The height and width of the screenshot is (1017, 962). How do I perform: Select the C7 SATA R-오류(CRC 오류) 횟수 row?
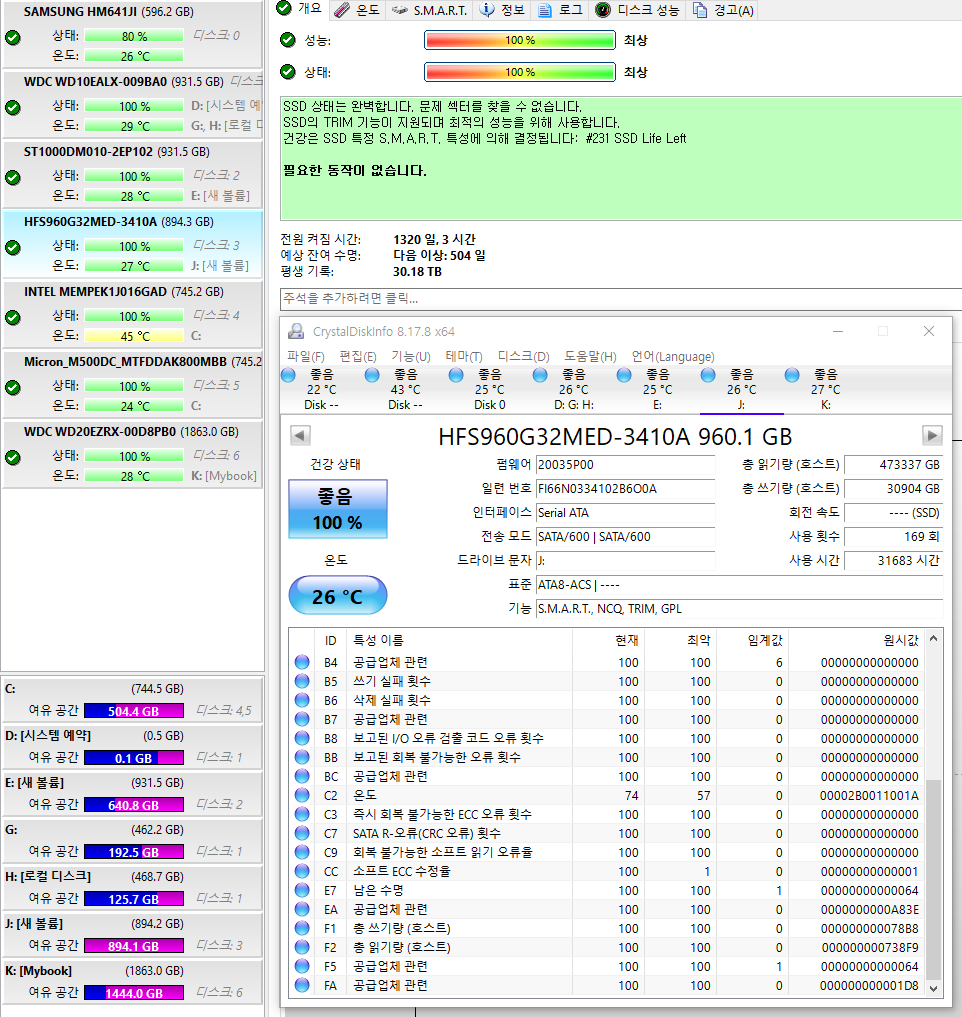607,833
